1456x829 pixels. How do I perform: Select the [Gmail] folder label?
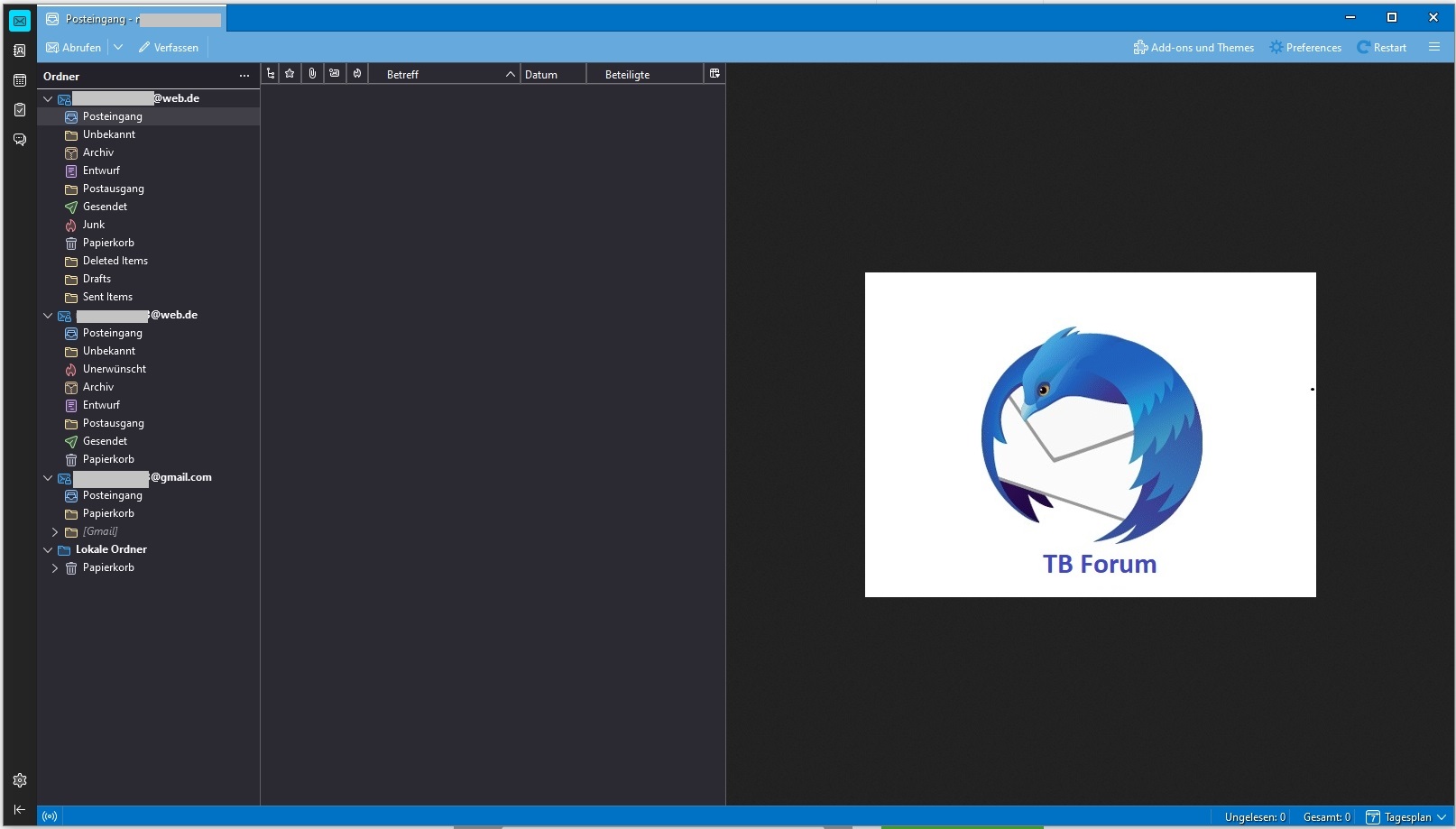coord(100,531)
